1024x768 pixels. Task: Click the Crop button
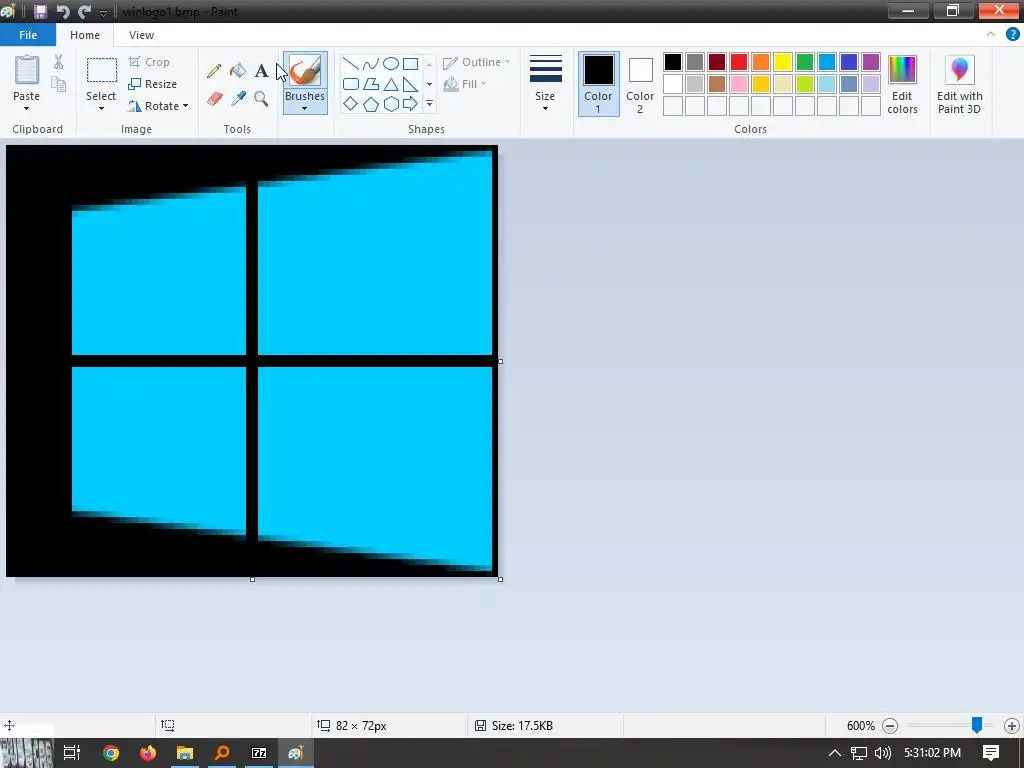click(x=149, y=62)
